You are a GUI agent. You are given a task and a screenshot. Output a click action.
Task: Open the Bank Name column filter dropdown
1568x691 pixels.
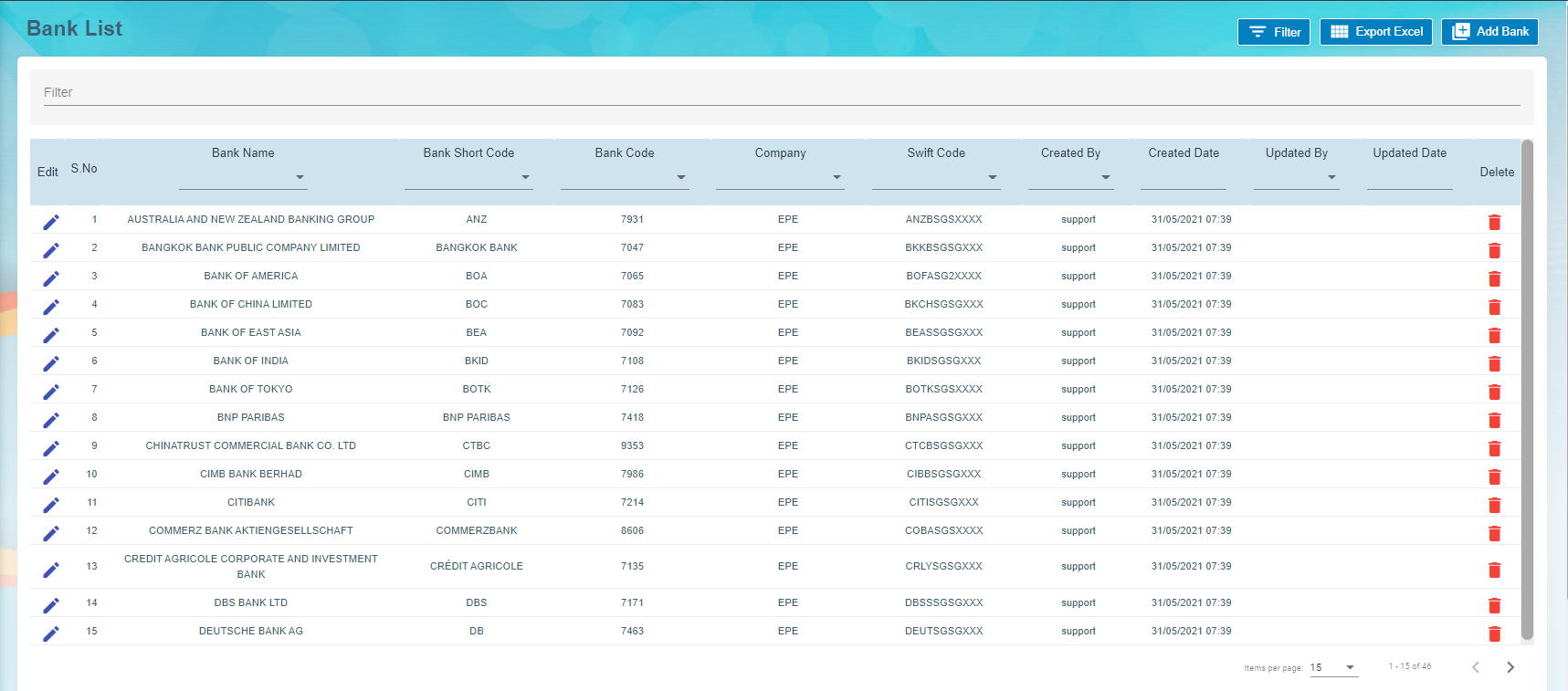[x=243, y=177]
